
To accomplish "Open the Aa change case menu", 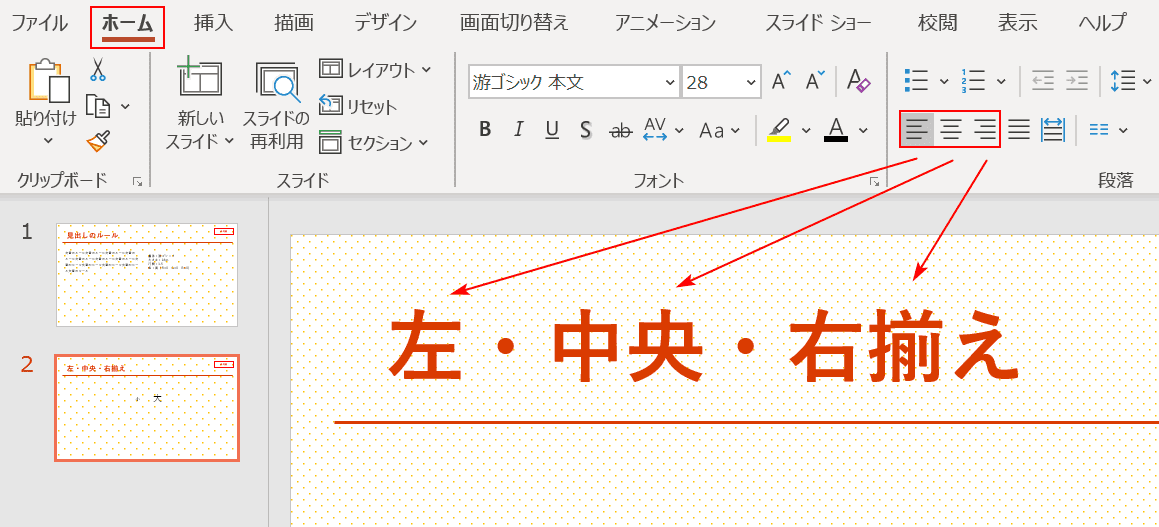I will 719,130.
